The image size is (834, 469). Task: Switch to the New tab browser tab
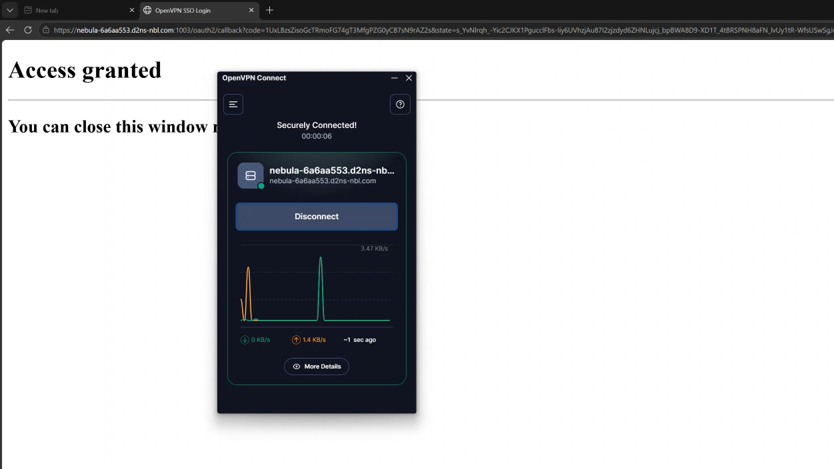coord(78,10)
